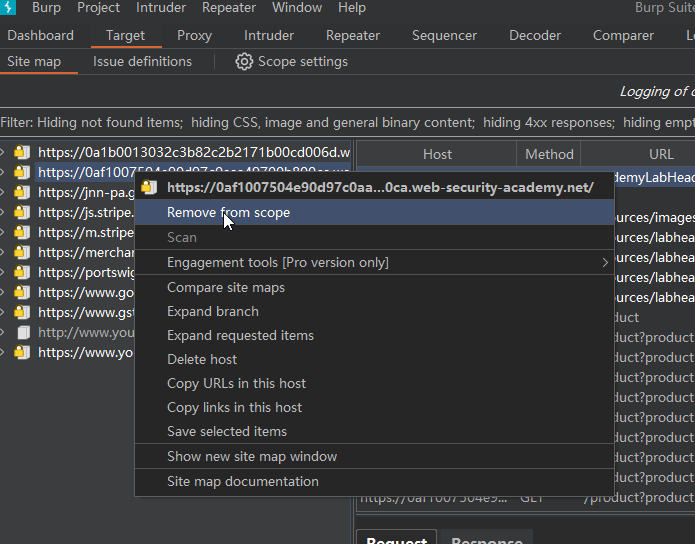Click lock icon beside jnn-pa host
The width and height of the screenshot is (695, 544).
coord(22,192)
